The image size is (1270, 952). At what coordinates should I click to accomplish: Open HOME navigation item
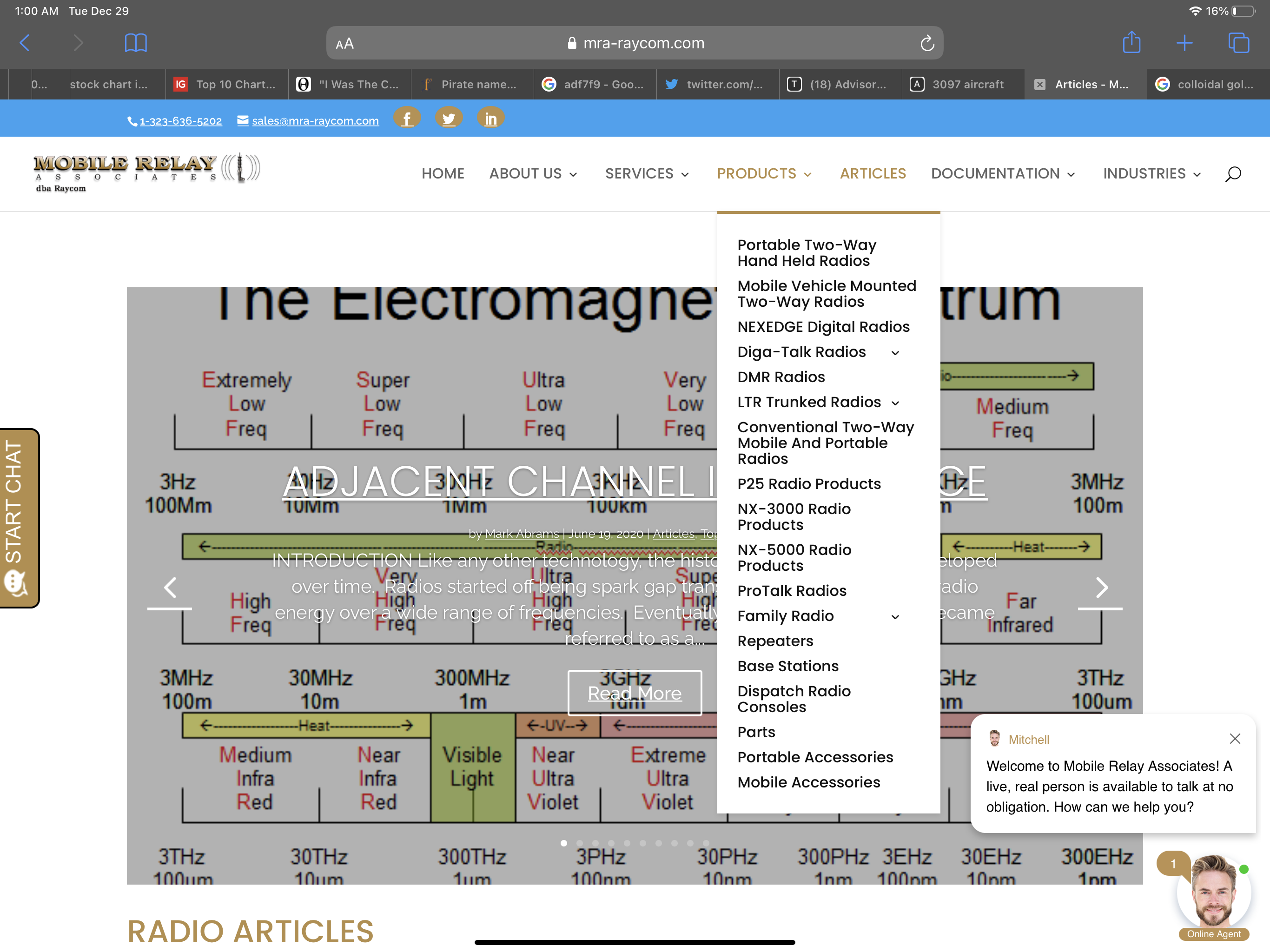pos(443,173)
